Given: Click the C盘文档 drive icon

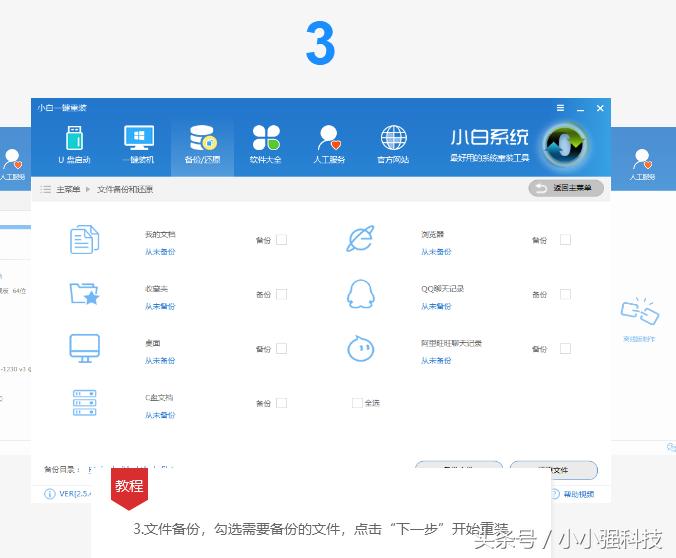Looking at the screenshot, I should click(x=84, y=403).
